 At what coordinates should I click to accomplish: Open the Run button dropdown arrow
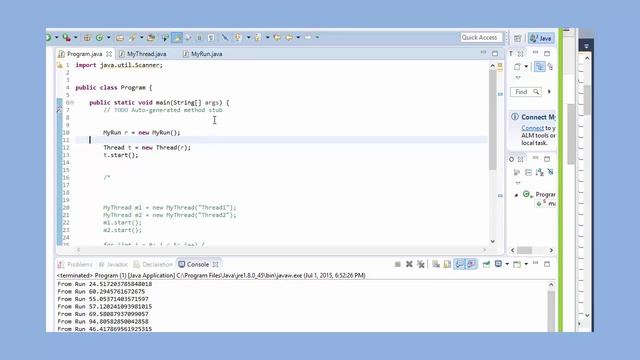pyautogui.click(x=56, y=38)
